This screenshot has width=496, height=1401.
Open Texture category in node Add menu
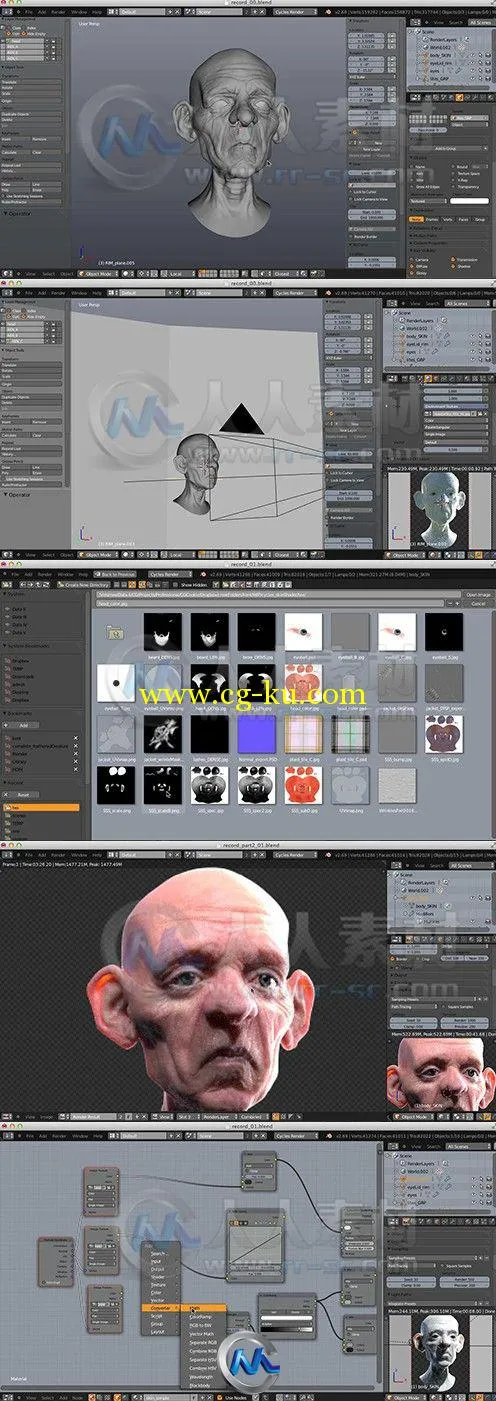pos(163,1284)
